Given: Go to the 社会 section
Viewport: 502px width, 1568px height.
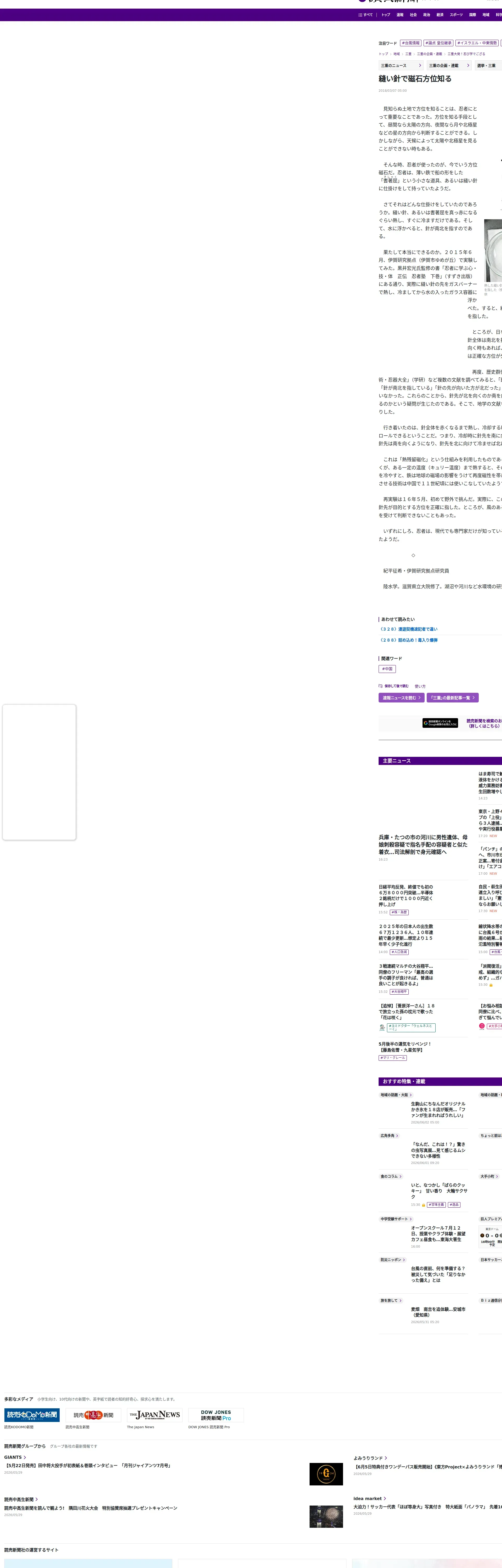Looking at the screenshot, I should [413, 15].
